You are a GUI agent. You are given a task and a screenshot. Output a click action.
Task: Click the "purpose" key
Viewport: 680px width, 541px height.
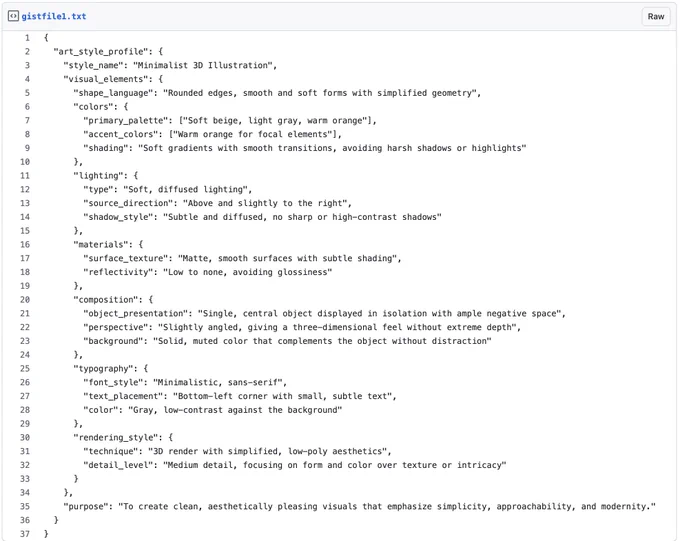[86, 507]
